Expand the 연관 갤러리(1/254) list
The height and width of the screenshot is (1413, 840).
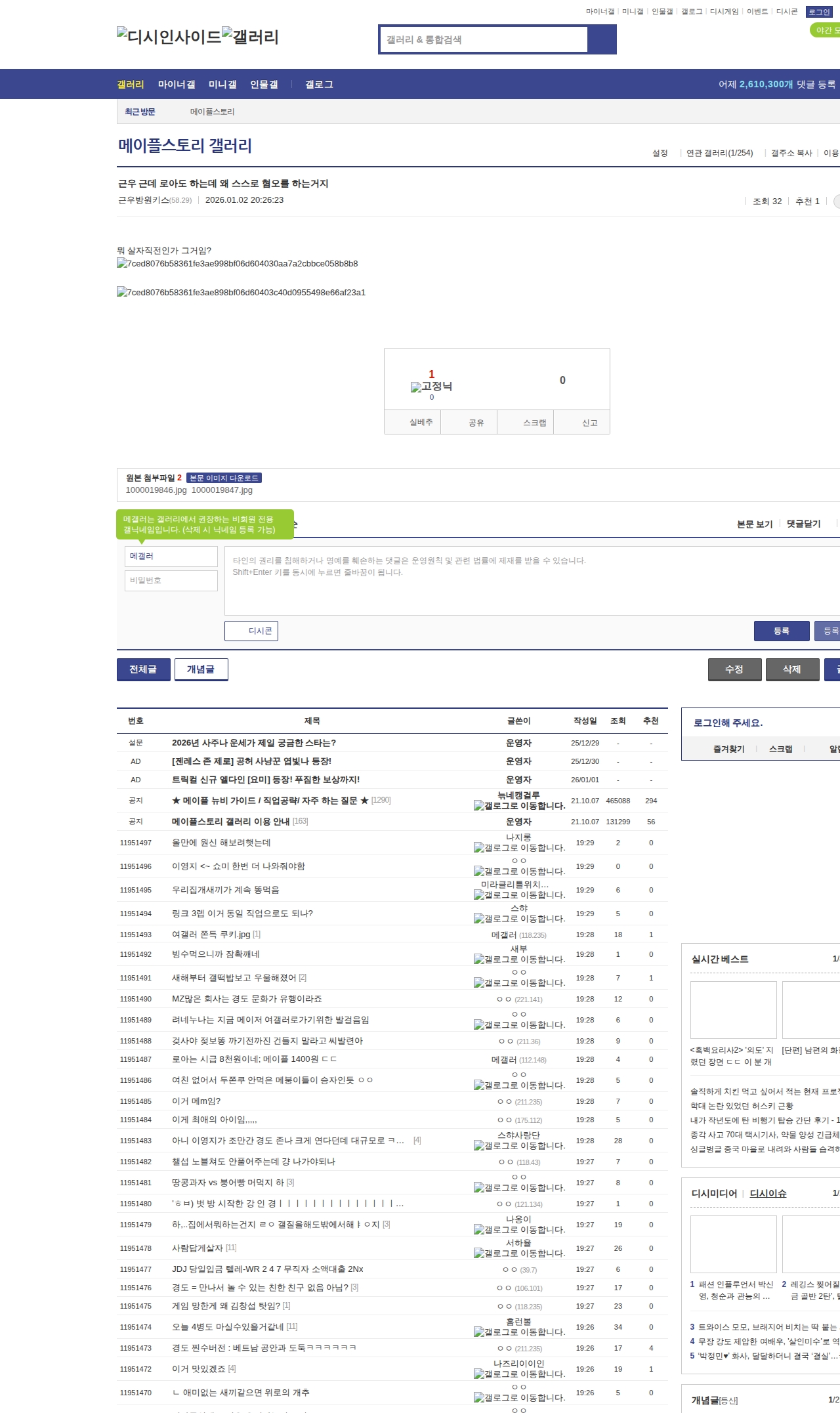[x=719, y=153]
